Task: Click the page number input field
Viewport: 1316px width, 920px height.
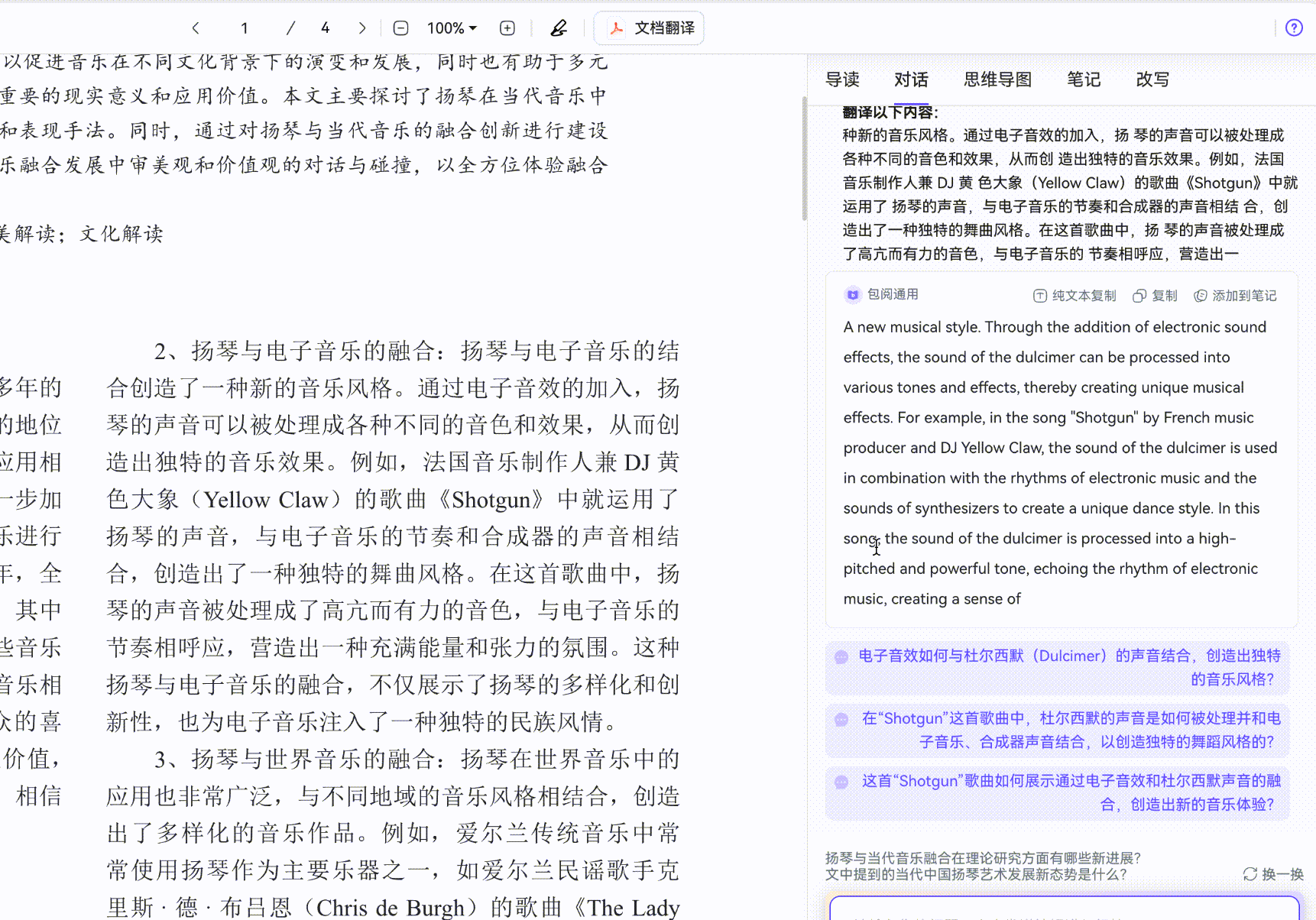Action: coord(244,28)
